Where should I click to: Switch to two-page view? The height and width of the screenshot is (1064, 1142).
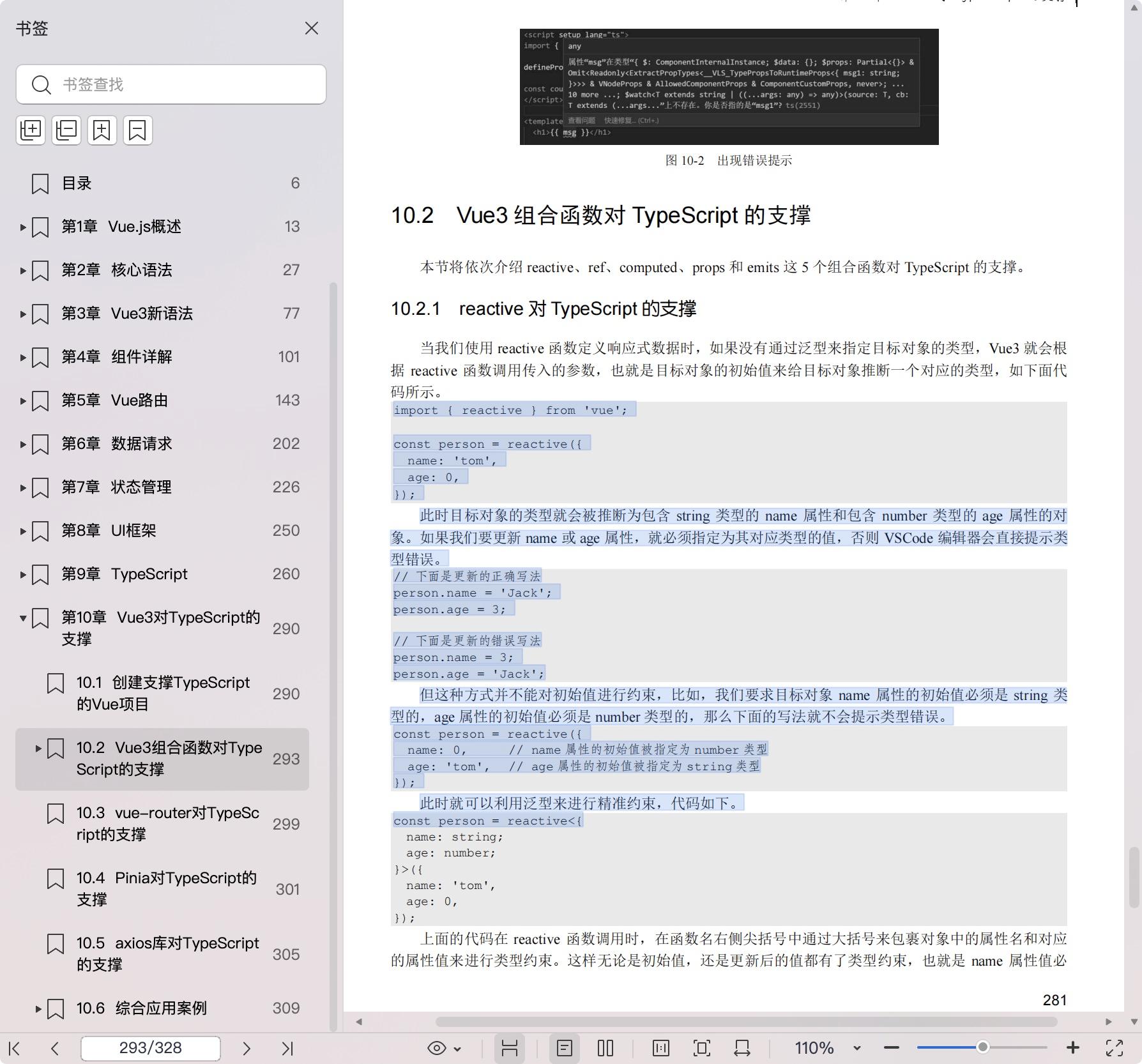pyautogui.click(x=605, y=1048)
